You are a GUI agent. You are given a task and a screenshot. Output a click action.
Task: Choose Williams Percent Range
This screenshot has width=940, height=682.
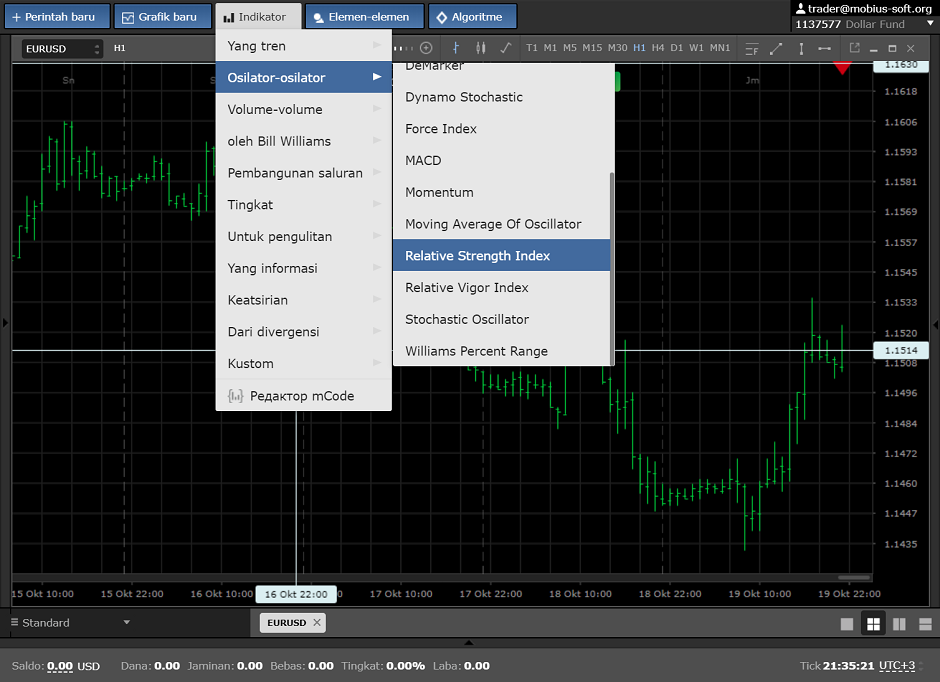[501, 351]
